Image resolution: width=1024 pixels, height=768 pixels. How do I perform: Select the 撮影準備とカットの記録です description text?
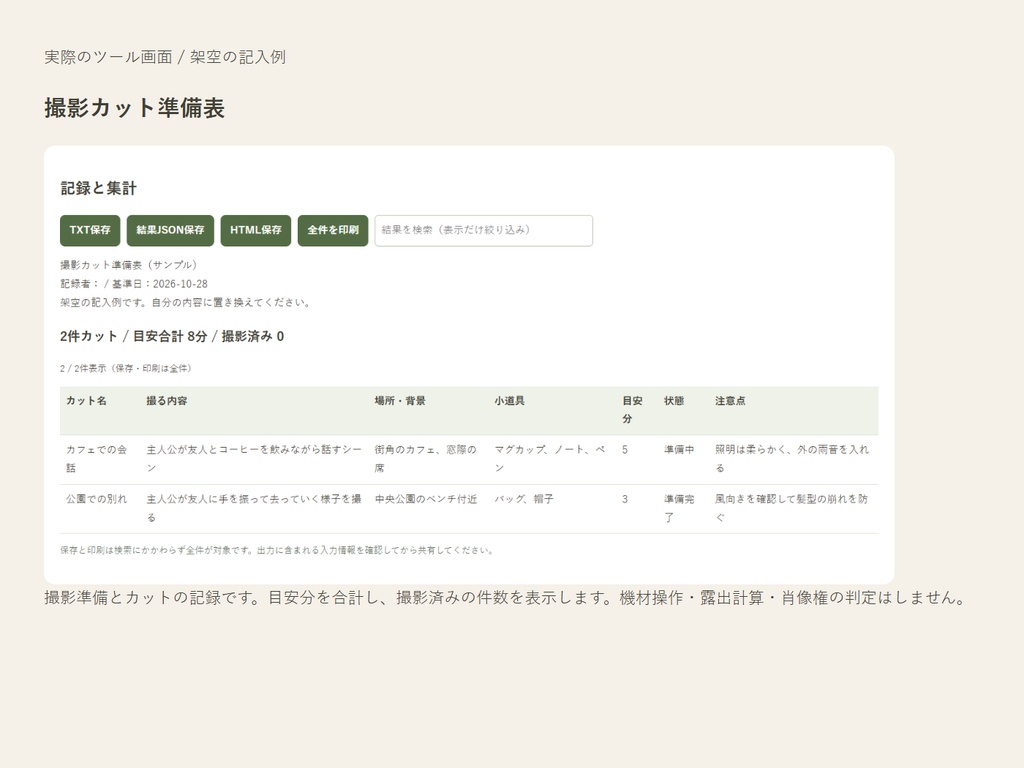click(x=505, y=598)
